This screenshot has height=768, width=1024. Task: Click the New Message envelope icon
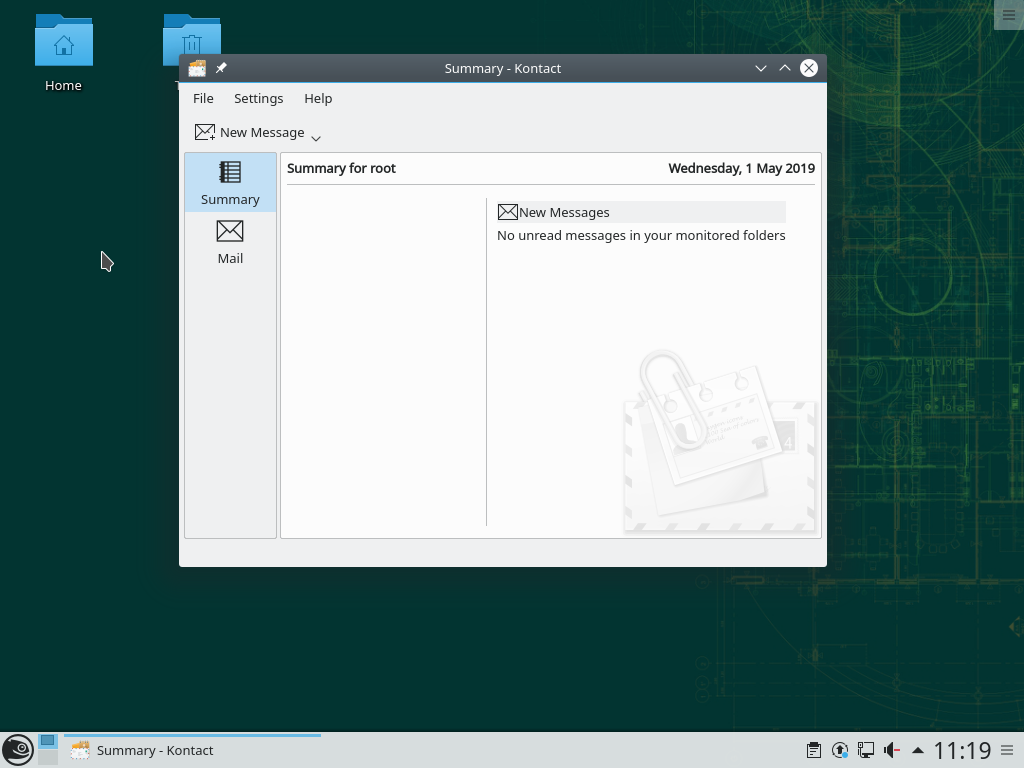205,132
